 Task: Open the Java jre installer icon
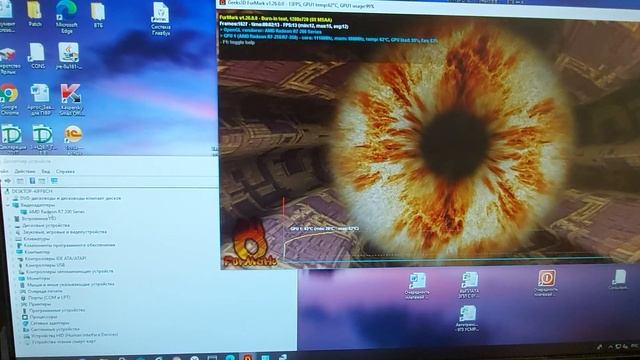(x=68, y=56)
